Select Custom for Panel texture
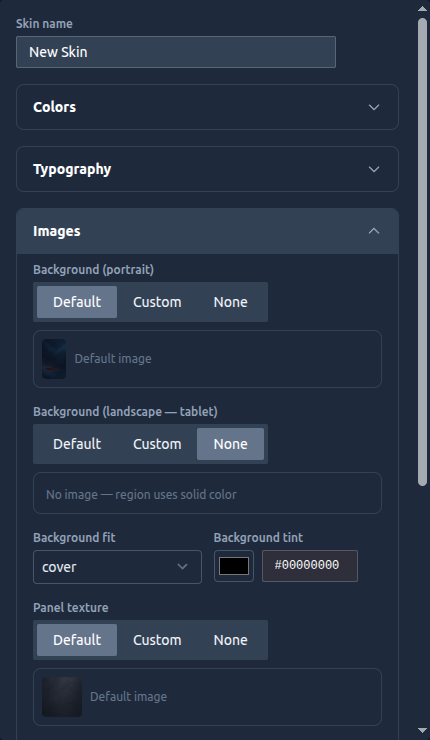 [x=157, y=640]
